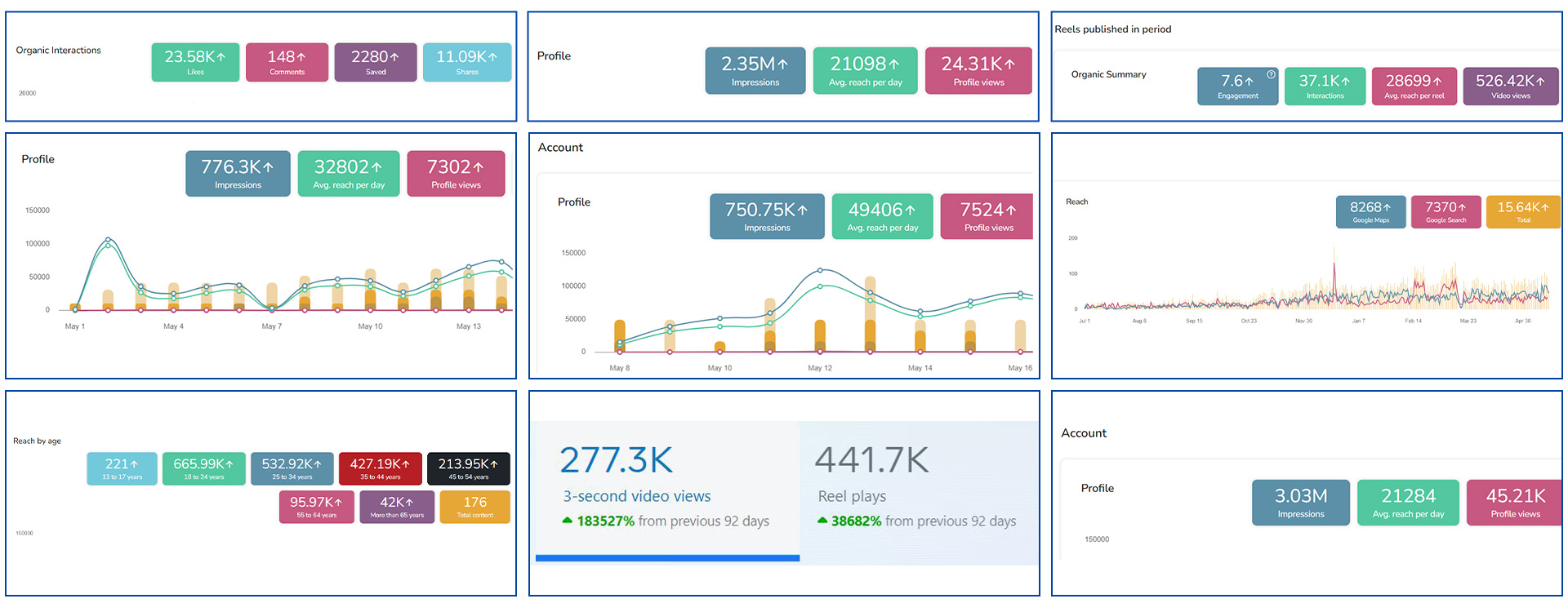Click the 532.92K card for 25 to 34 years
Image resolution: width=1568 pixels, height=612 pixels.
[x=292, y=468]
